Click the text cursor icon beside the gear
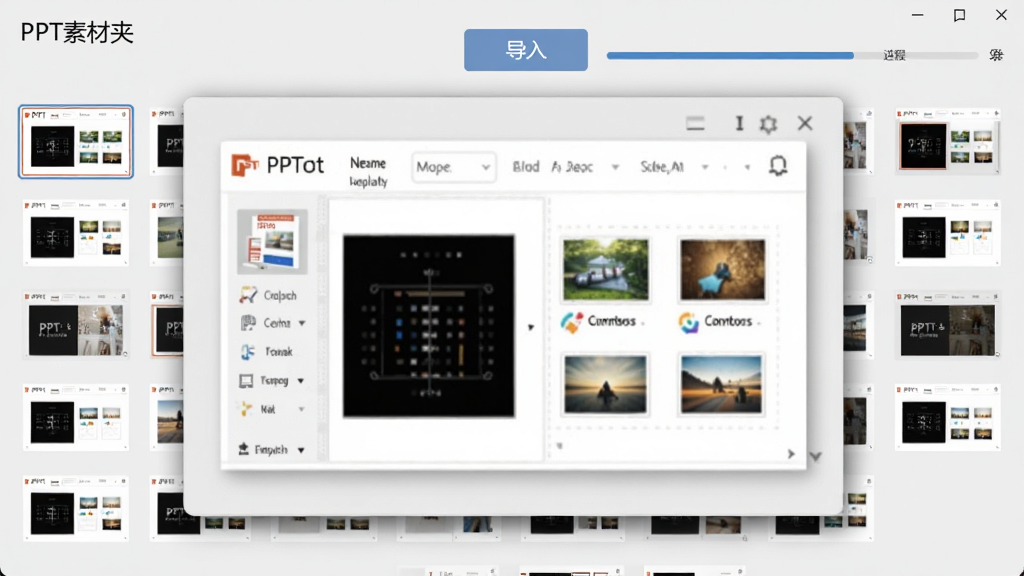This screenshot has width=1024, height=576. [739, 123]
